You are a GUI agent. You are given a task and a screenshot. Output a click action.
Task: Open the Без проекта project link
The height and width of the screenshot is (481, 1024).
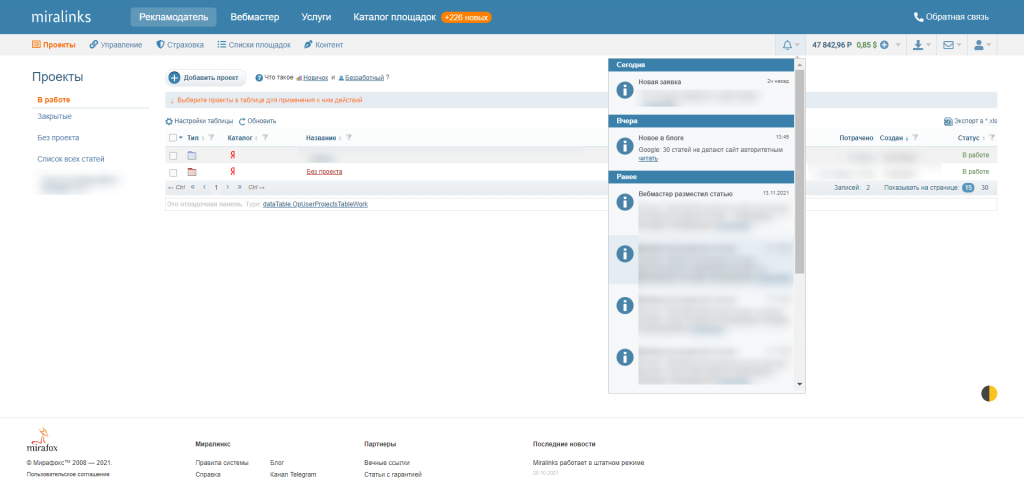(x=324, y=172)
